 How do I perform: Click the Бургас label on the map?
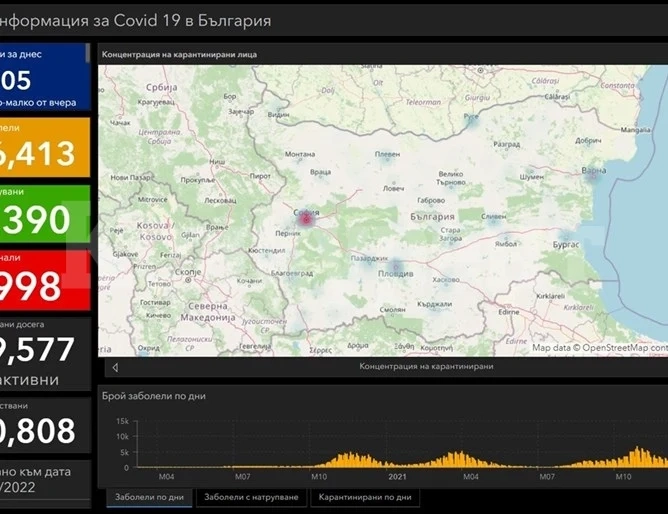566,245
